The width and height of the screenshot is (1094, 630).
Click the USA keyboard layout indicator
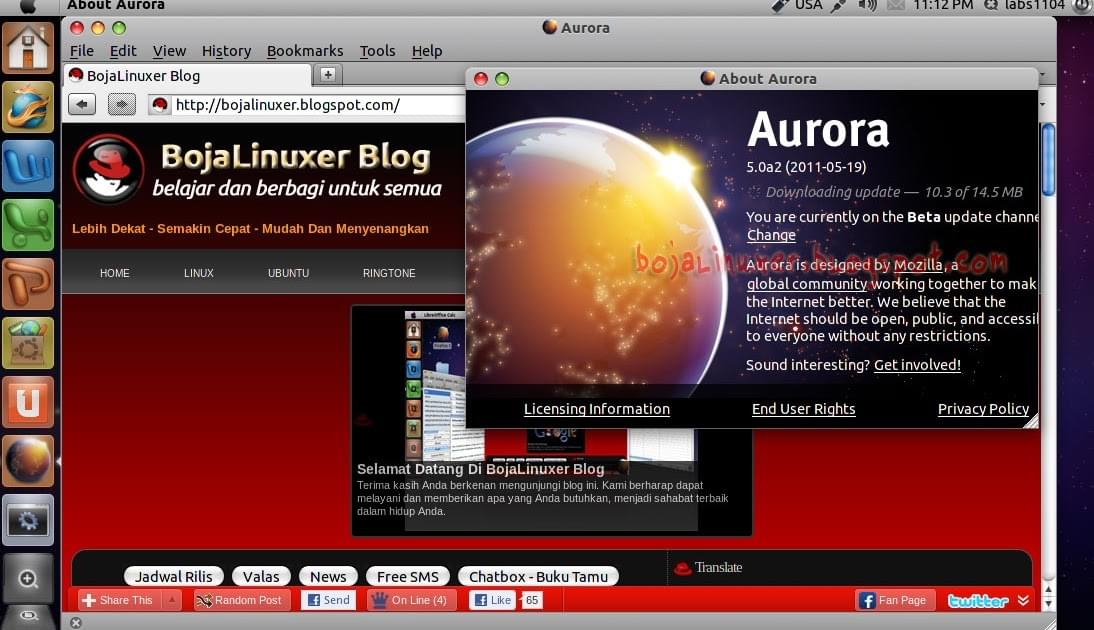[808, 5]
